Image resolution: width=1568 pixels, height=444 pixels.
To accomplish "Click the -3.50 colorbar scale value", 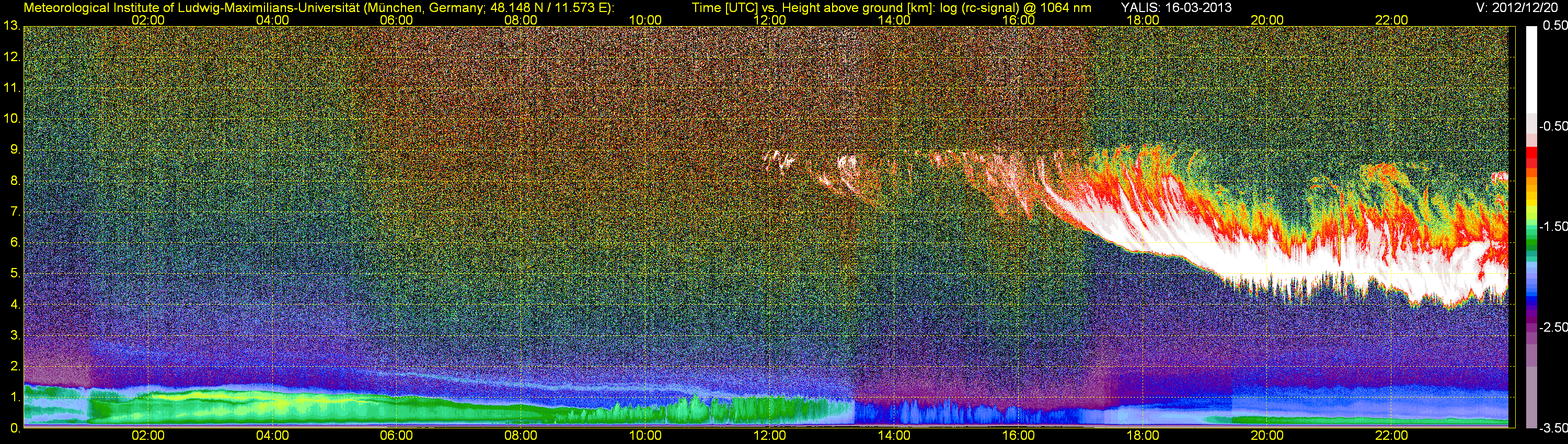I will click(1553, 428).
